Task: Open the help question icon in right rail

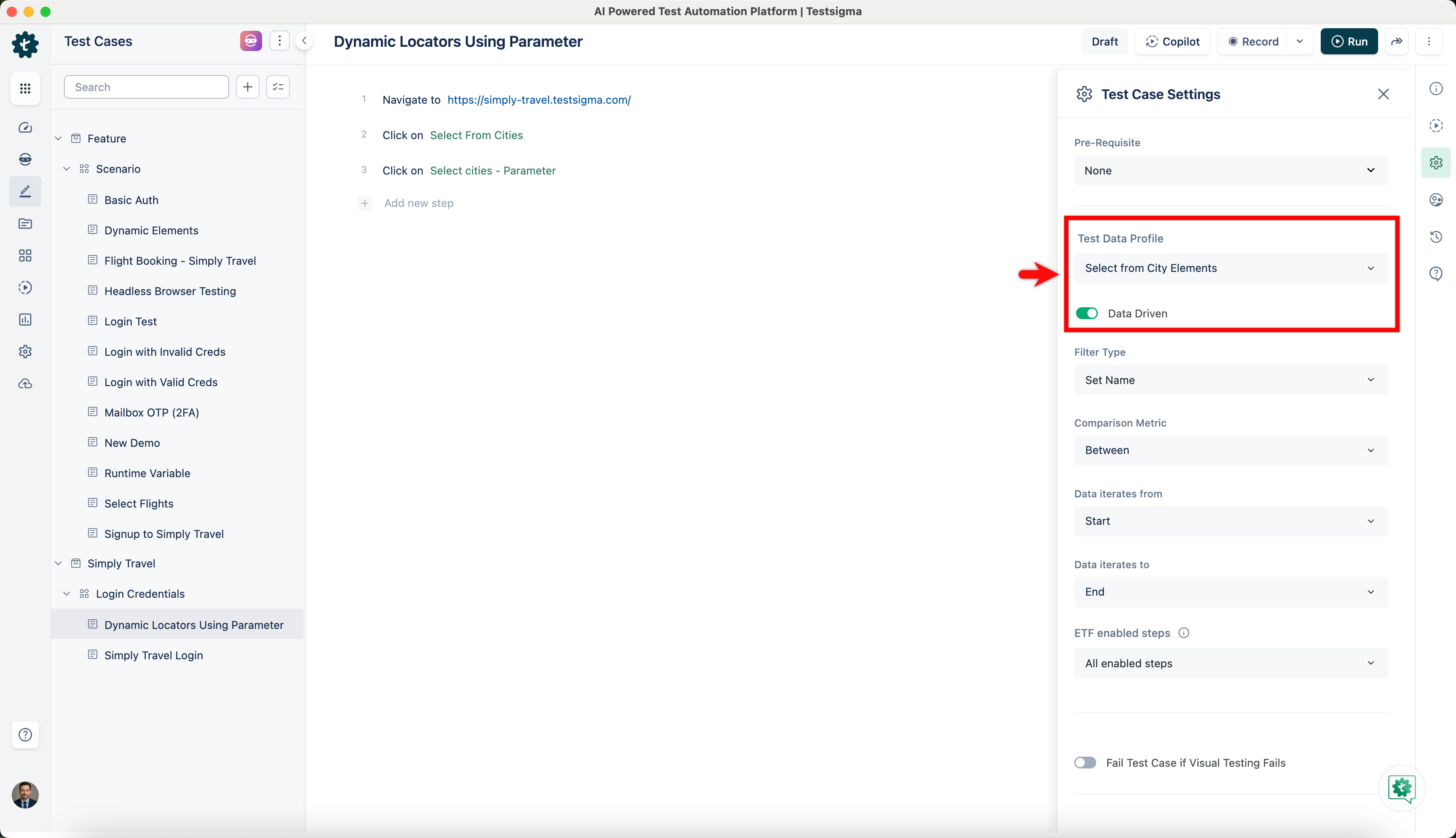Action: pos(1436,274)
